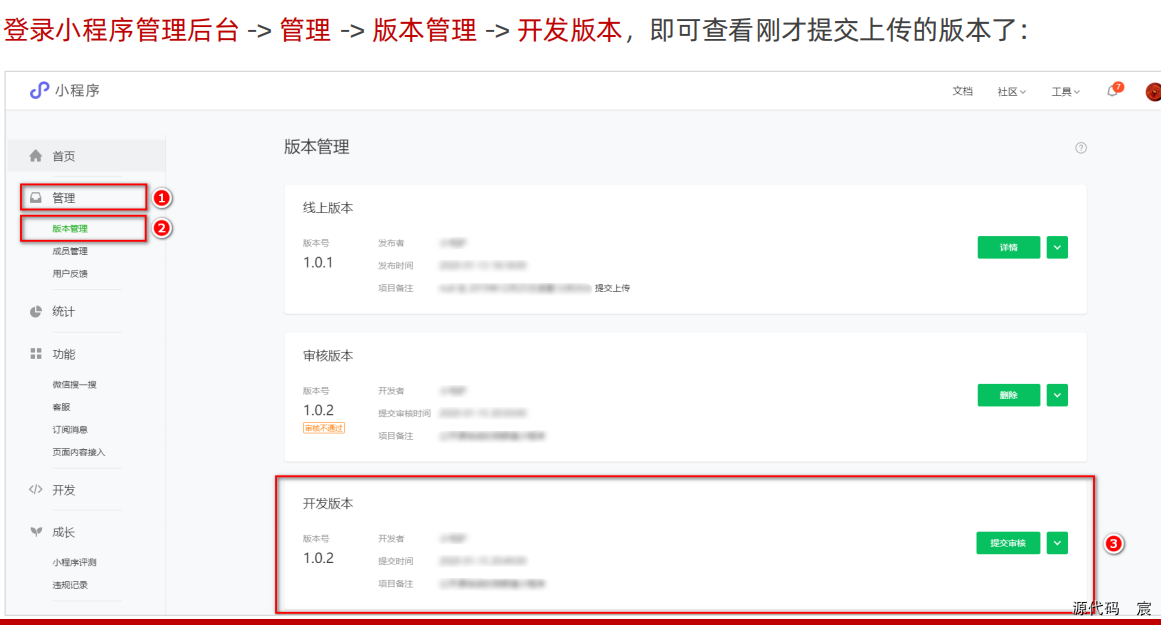
Task: Select 成员管理 in the sidebar
Action: pyautogui.click(x=70, y=251)
